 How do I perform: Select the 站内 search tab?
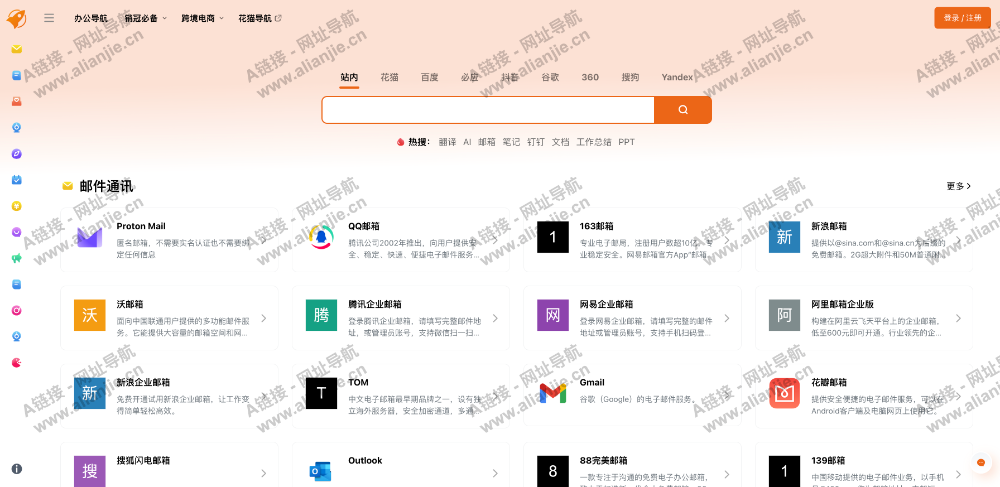tap(349, 77)
